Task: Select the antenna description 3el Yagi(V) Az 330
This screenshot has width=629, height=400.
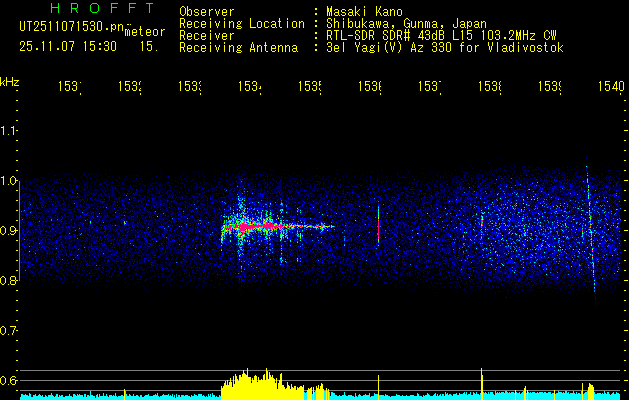Action: (445, 48)
